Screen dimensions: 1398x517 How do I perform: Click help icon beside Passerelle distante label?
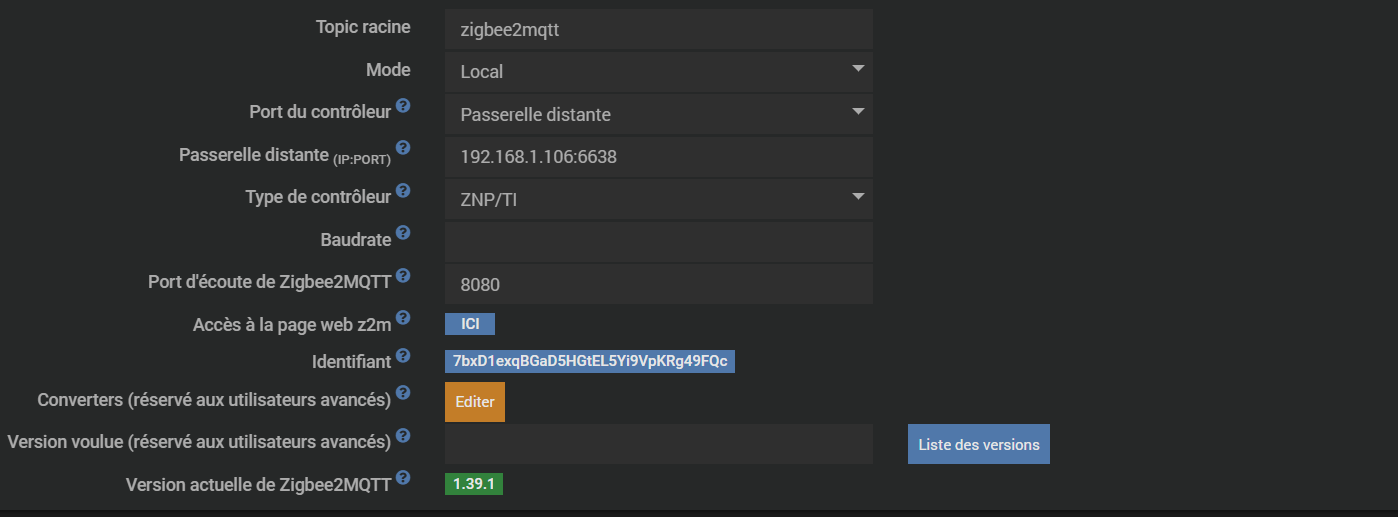tap(403, 148)
